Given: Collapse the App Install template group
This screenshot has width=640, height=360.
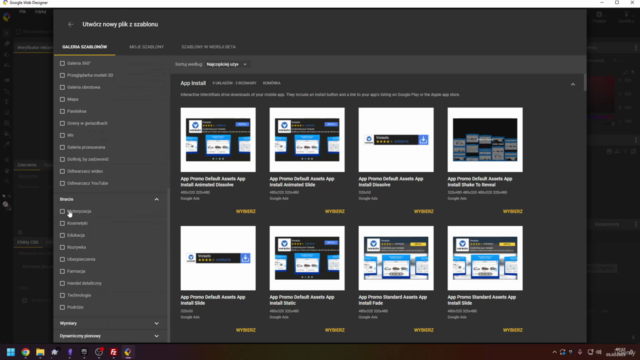Looking at the screenshot, I should pos(573,84).
